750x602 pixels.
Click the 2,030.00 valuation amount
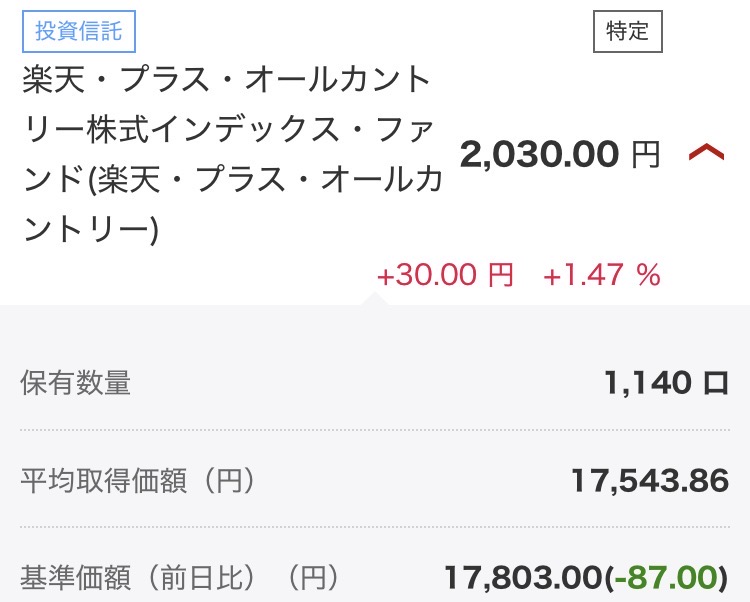pyautogui.click(x=539, y=154)
